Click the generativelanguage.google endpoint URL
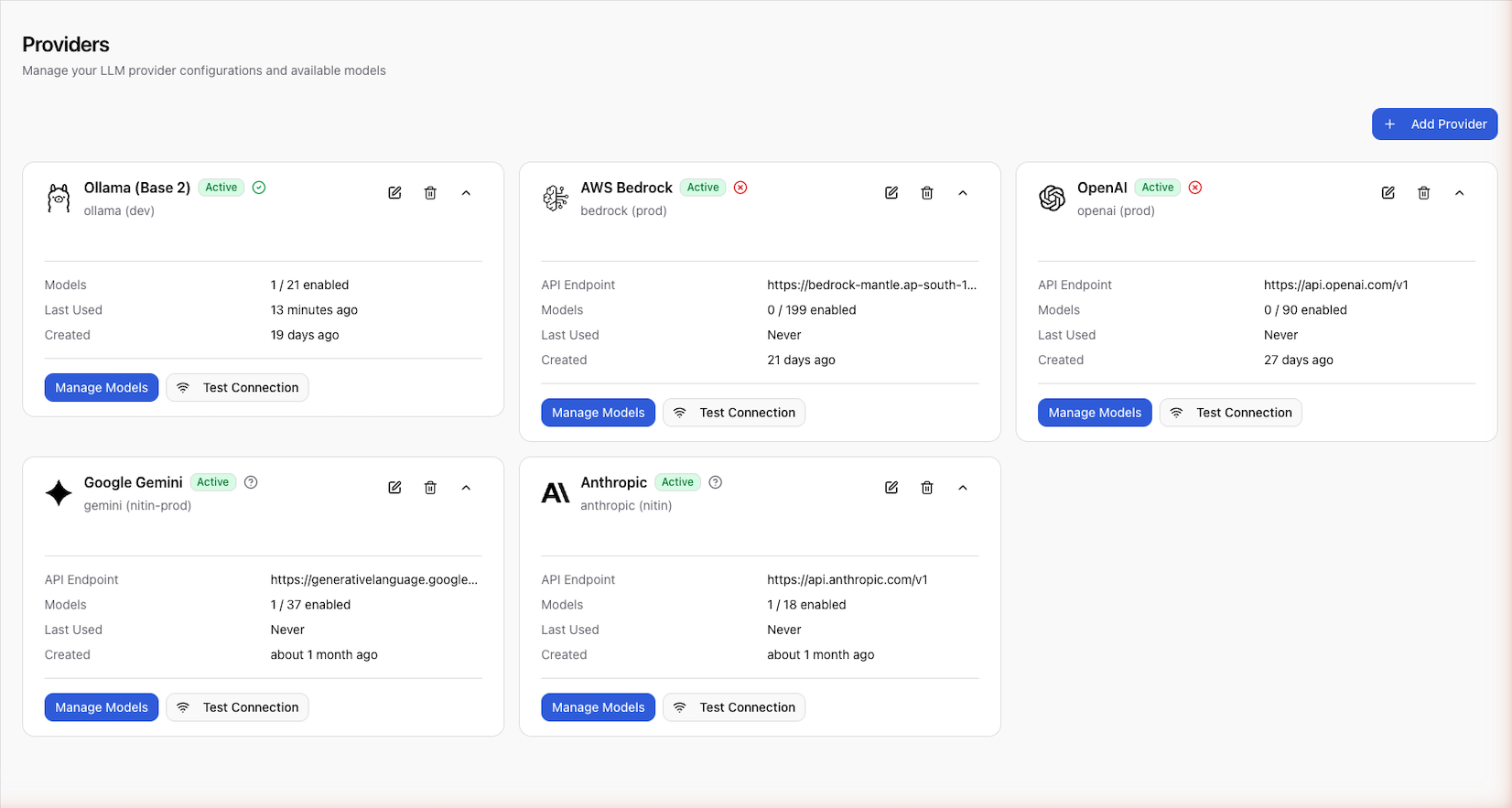1512x808 pixels. [374, 579]
